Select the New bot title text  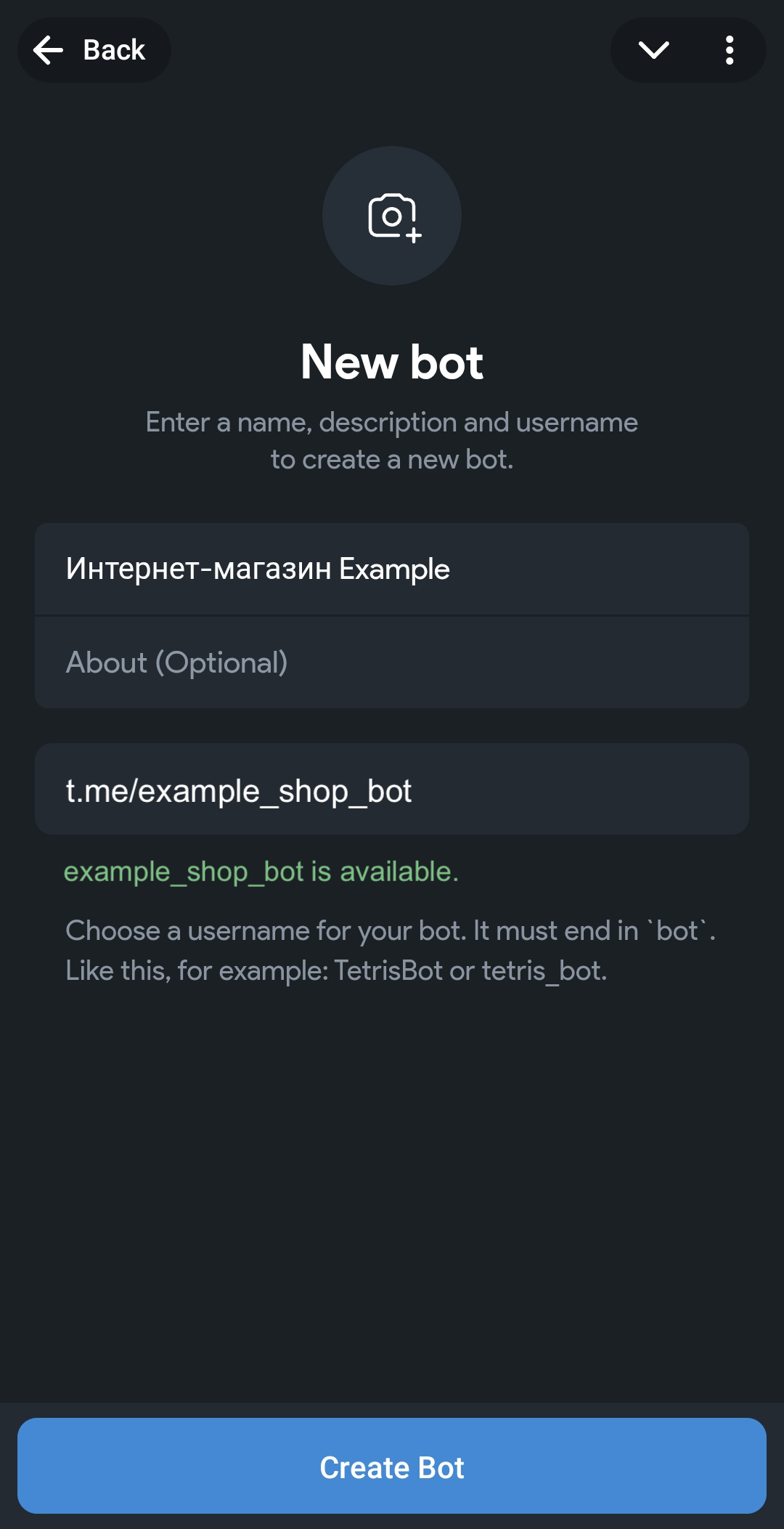point(392,361)
